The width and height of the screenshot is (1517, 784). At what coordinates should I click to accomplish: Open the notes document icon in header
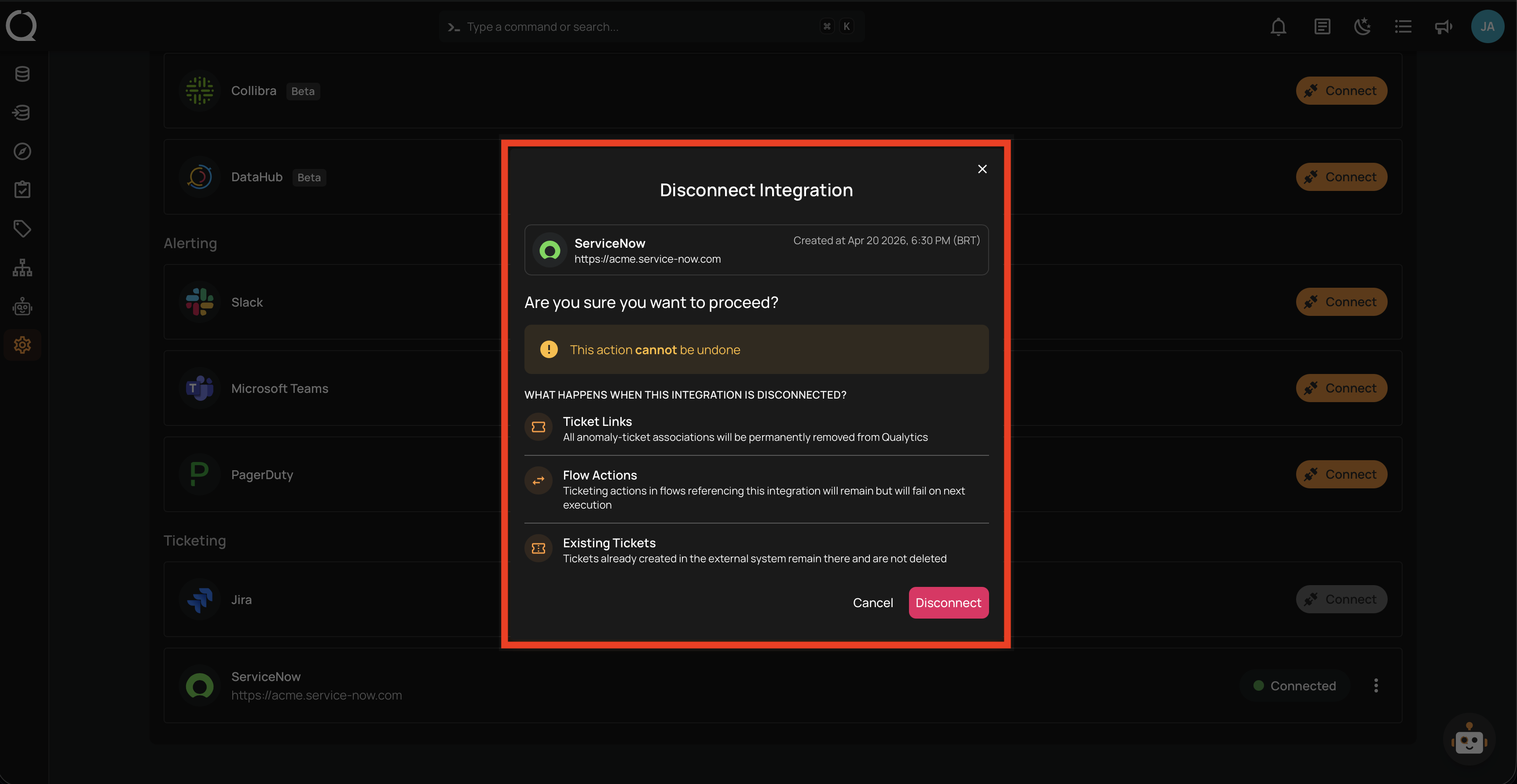pos(1322,26)
